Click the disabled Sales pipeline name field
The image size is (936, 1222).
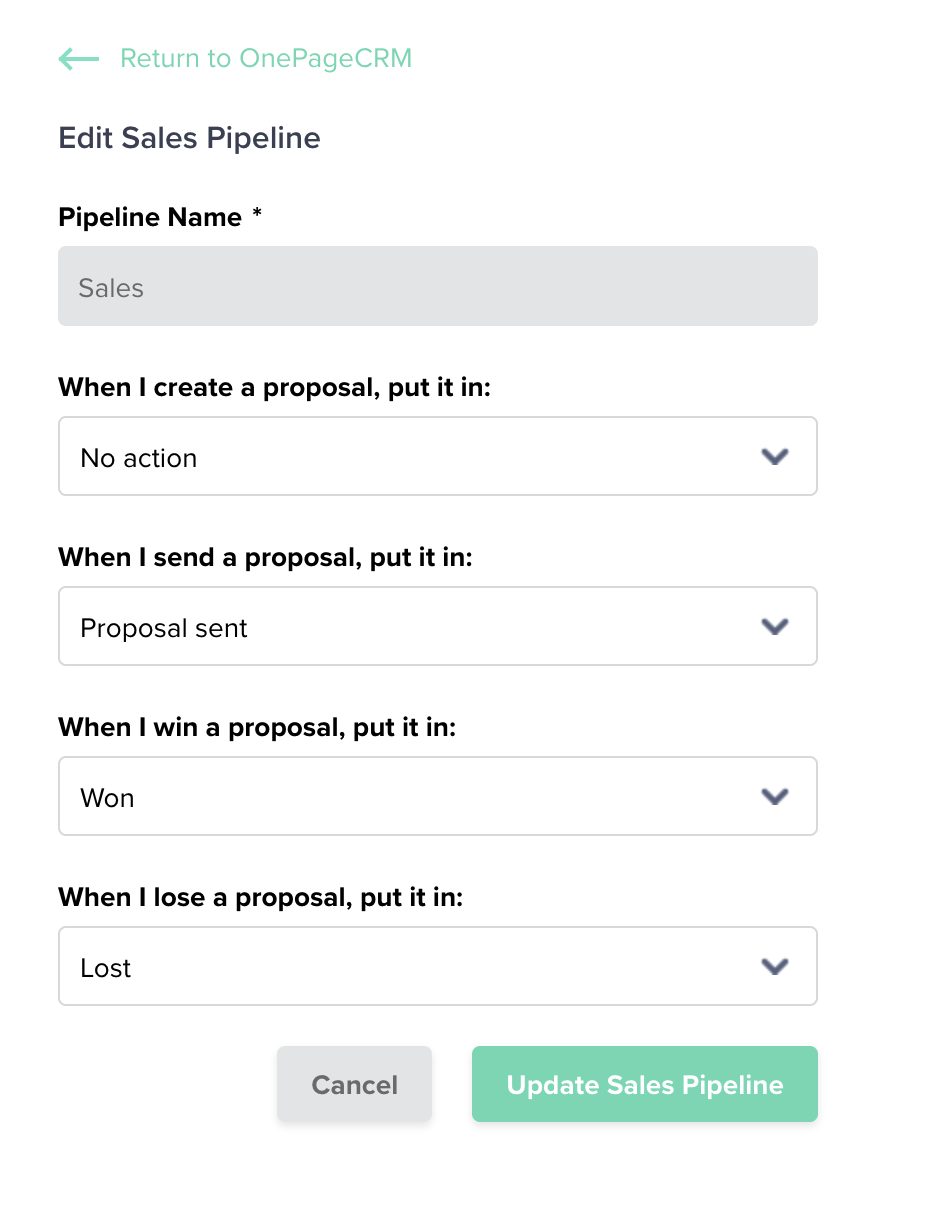438,287
